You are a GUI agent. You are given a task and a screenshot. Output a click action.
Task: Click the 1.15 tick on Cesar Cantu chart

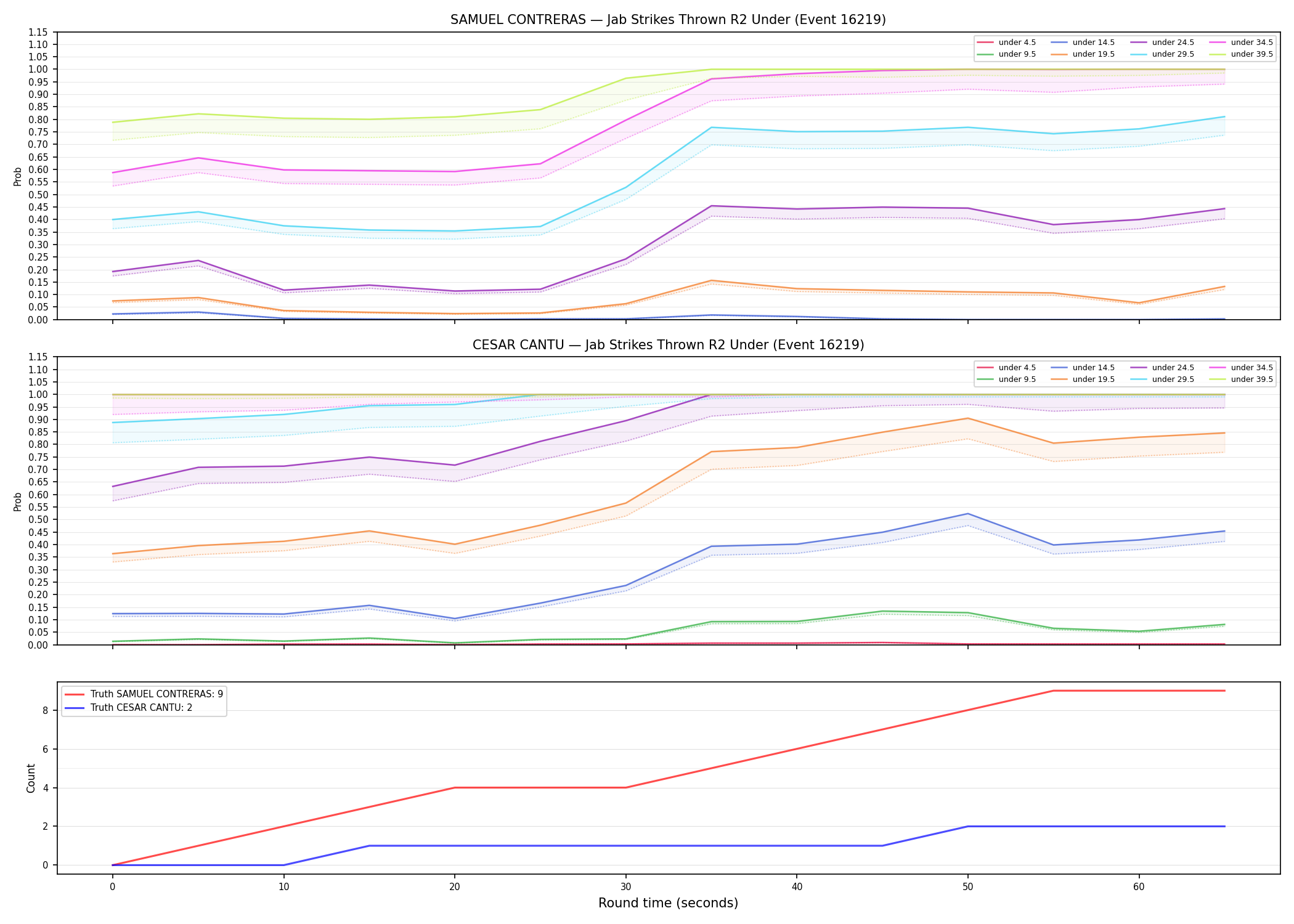tap(39, 357)
